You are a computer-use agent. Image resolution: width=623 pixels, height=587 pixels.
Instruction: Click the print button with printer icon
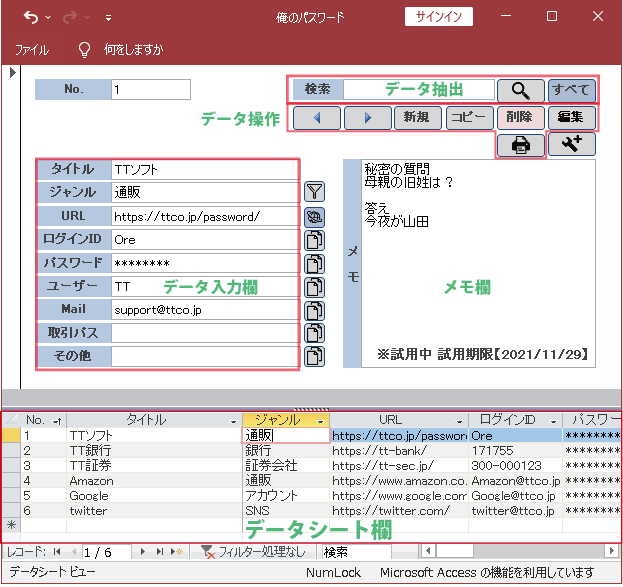coord(520,145)
